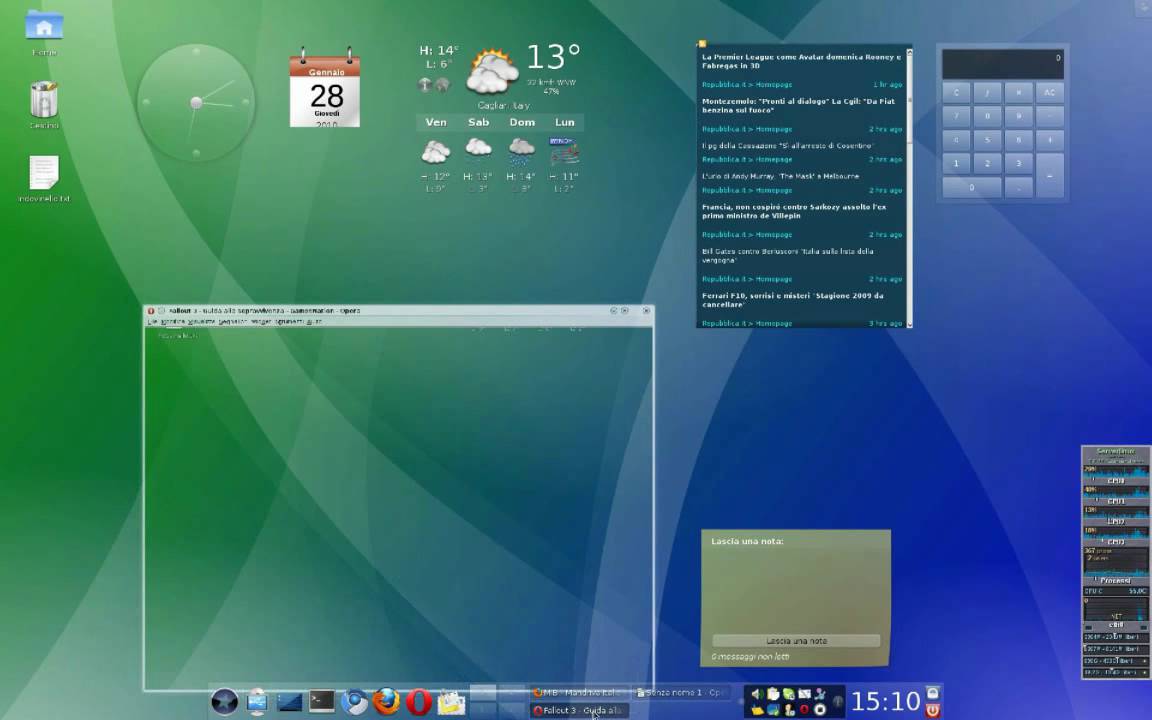
Task: Select the Ven forecast day
Action: point(436,123)
